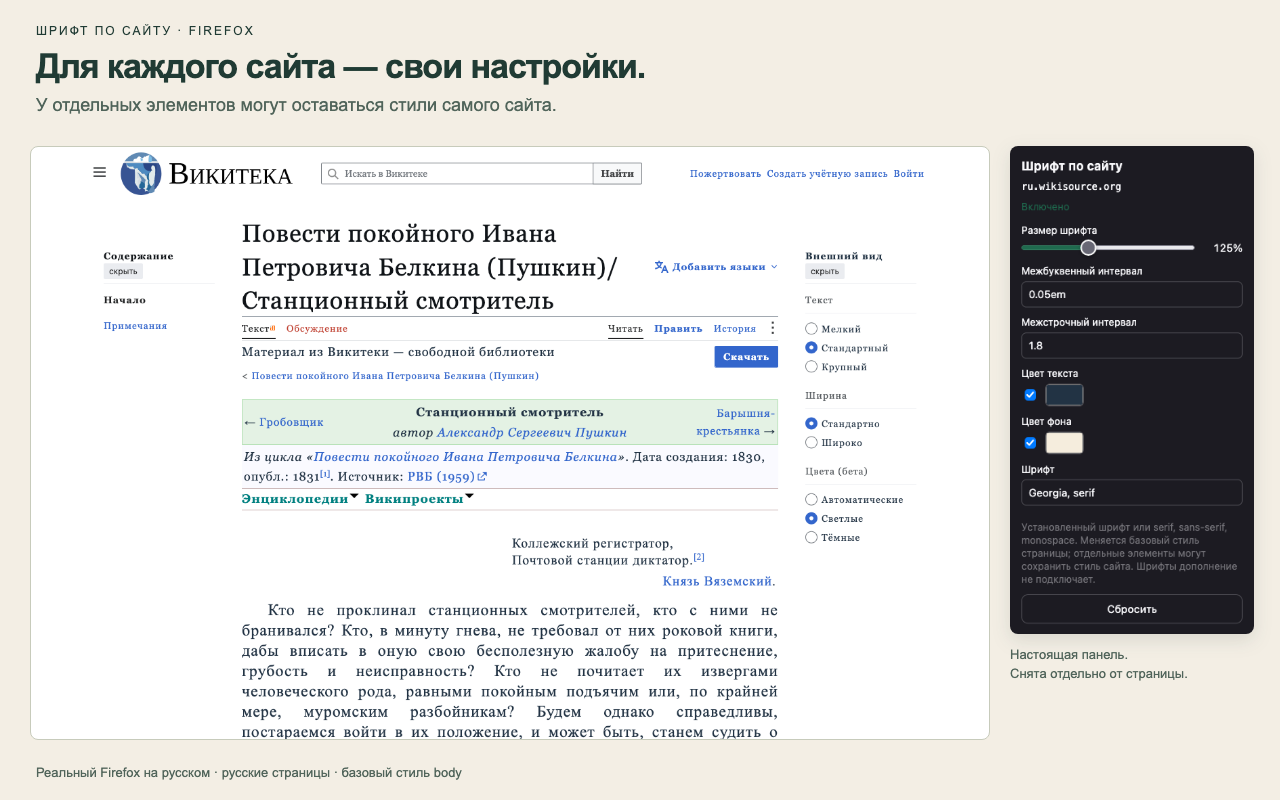Click the blue Скачать button
This screenshot has height=800, width=1280.
click(x=746, y=357)
